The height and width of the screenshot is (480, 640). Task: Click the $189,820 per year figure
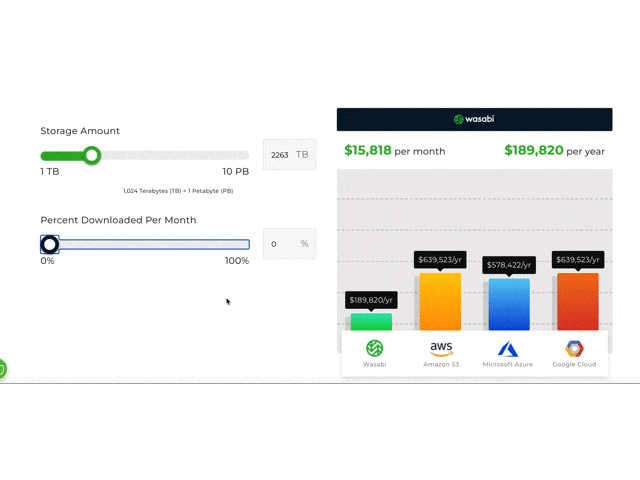tap(554, 151)
